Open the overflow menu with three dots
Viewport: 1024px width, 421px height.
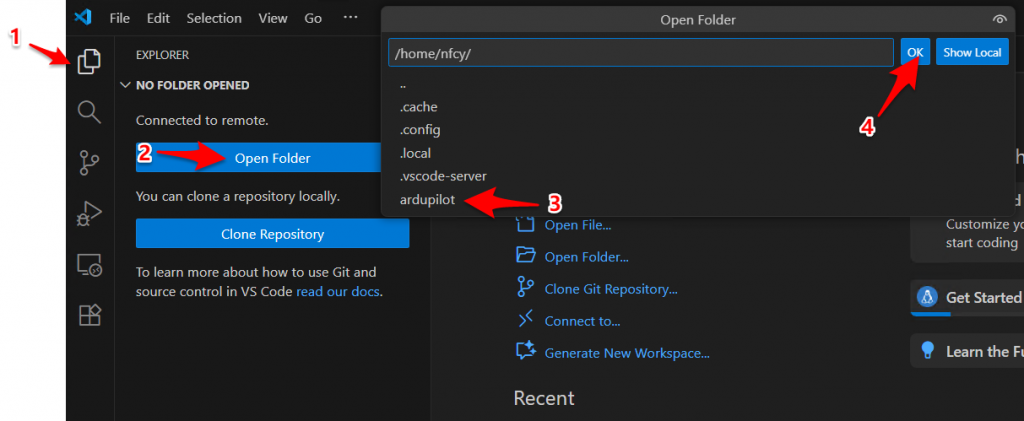coord(349,18)
